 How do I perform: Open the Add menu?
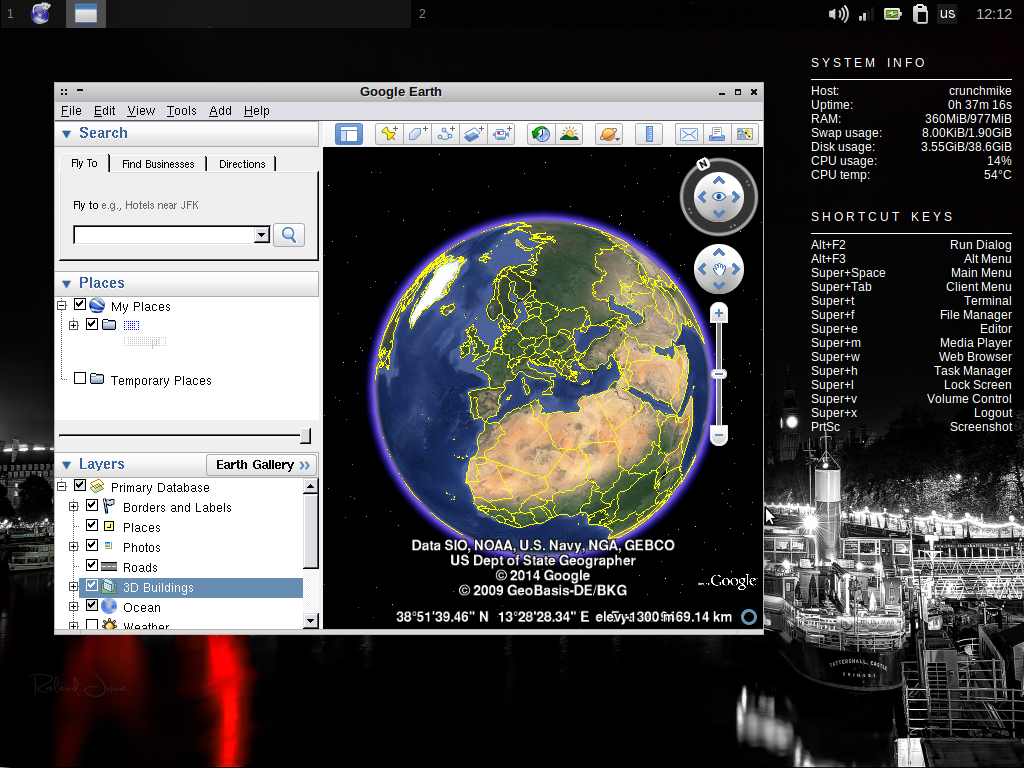pyautogui.click(x=220, y=111)
